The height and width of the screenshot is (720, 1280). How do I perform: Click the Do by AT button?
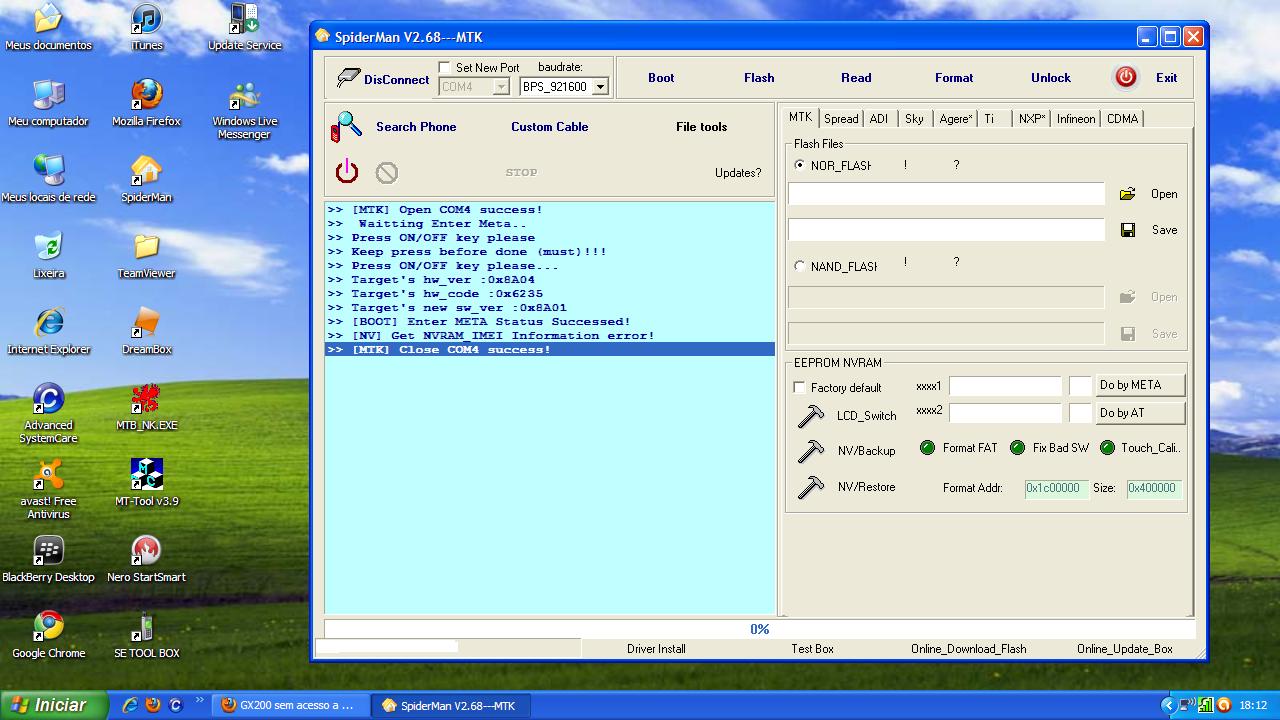click(x=1140, y=413)
